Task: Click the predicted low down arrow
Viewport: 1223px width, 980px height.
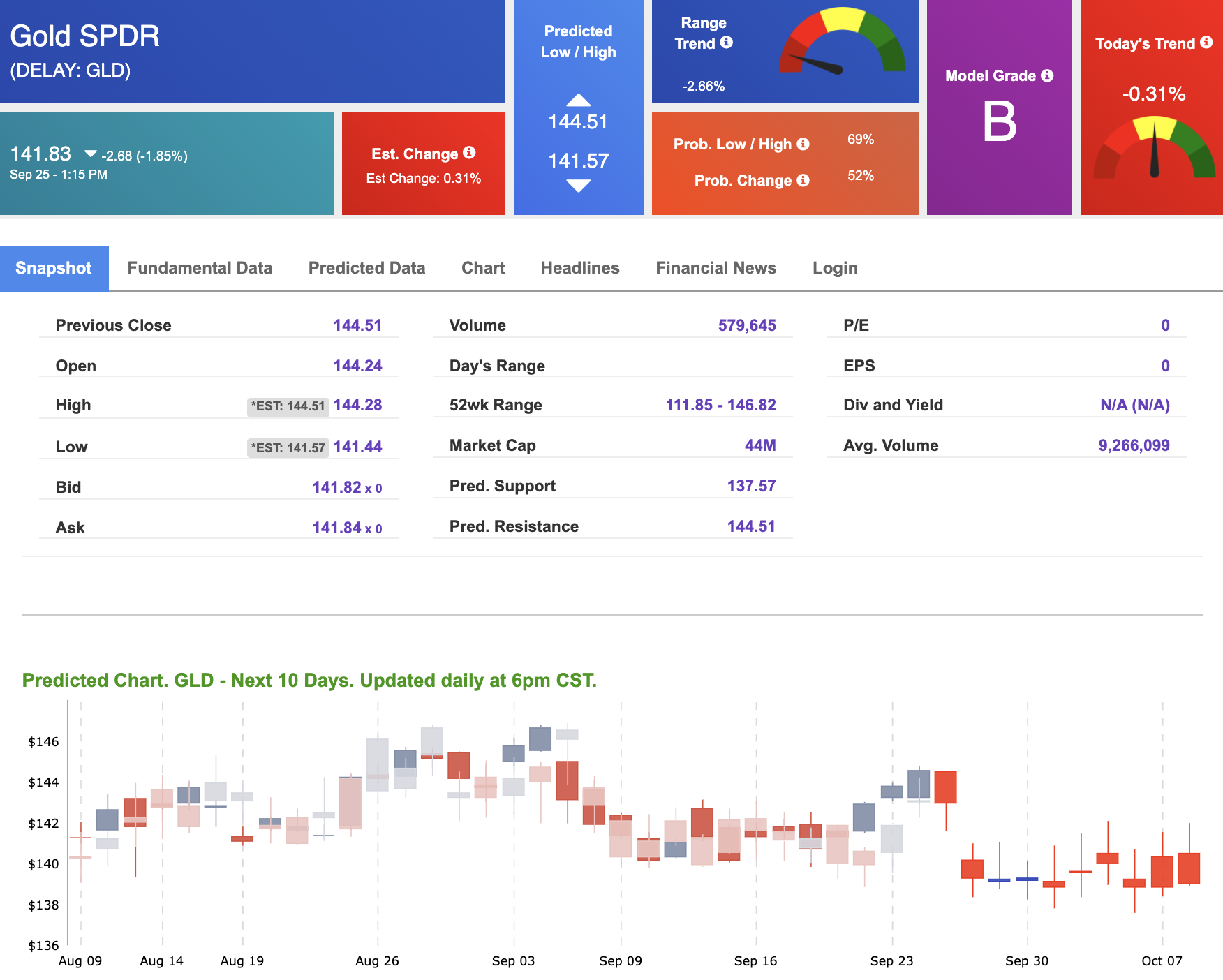Action: click(578, 186)
